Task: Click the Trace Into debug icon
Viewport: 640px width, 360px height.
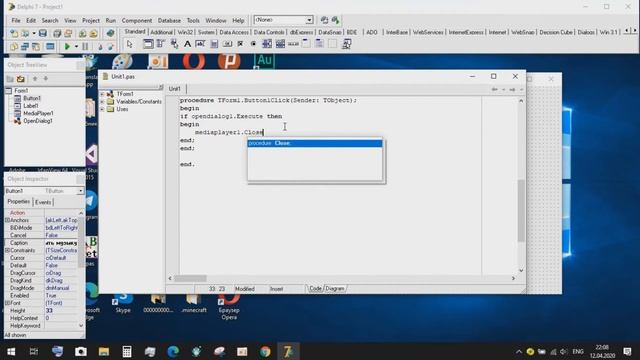Action: click(100, 46)
